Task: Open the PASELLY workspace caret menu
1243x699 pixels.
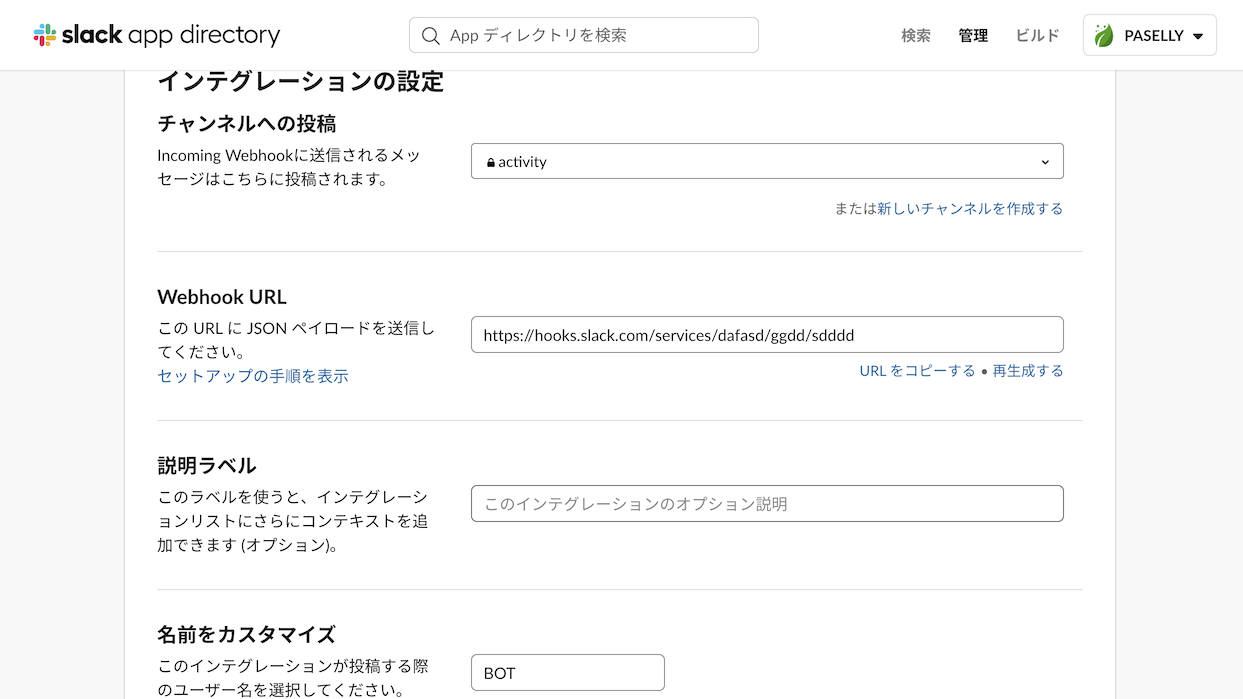Action: point(1198,36)
